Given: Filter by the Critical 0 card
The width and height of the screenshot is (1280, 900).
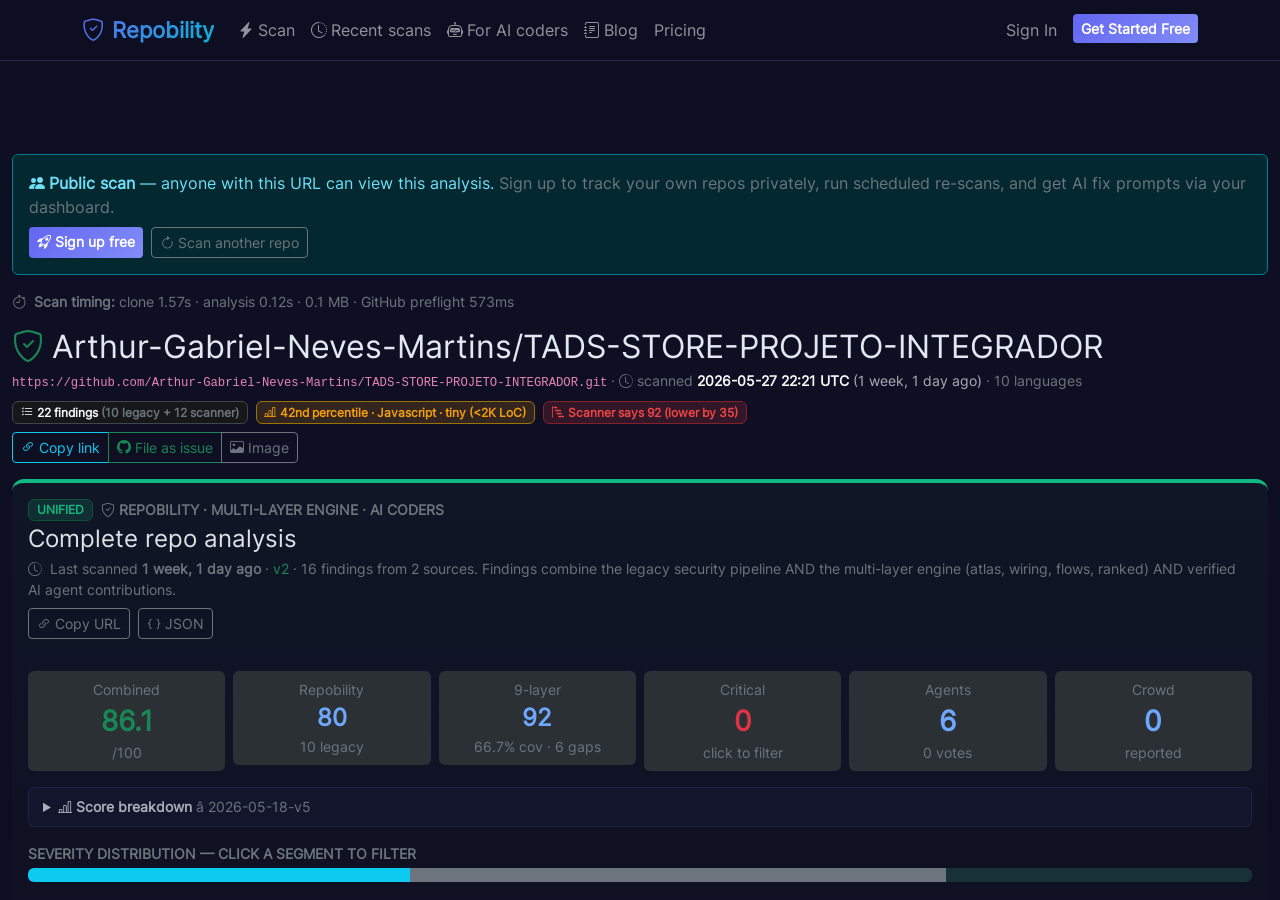Looking at the screenshot, I should tap(742, 721).
